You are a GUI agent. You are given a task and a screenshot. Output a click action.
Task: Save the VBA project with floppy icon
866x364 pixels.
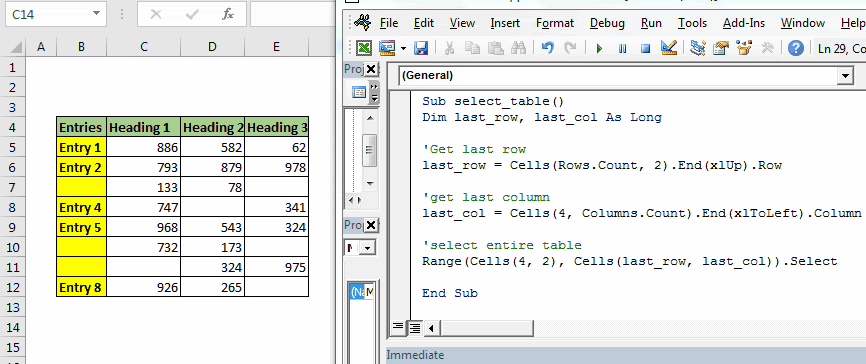421,49
